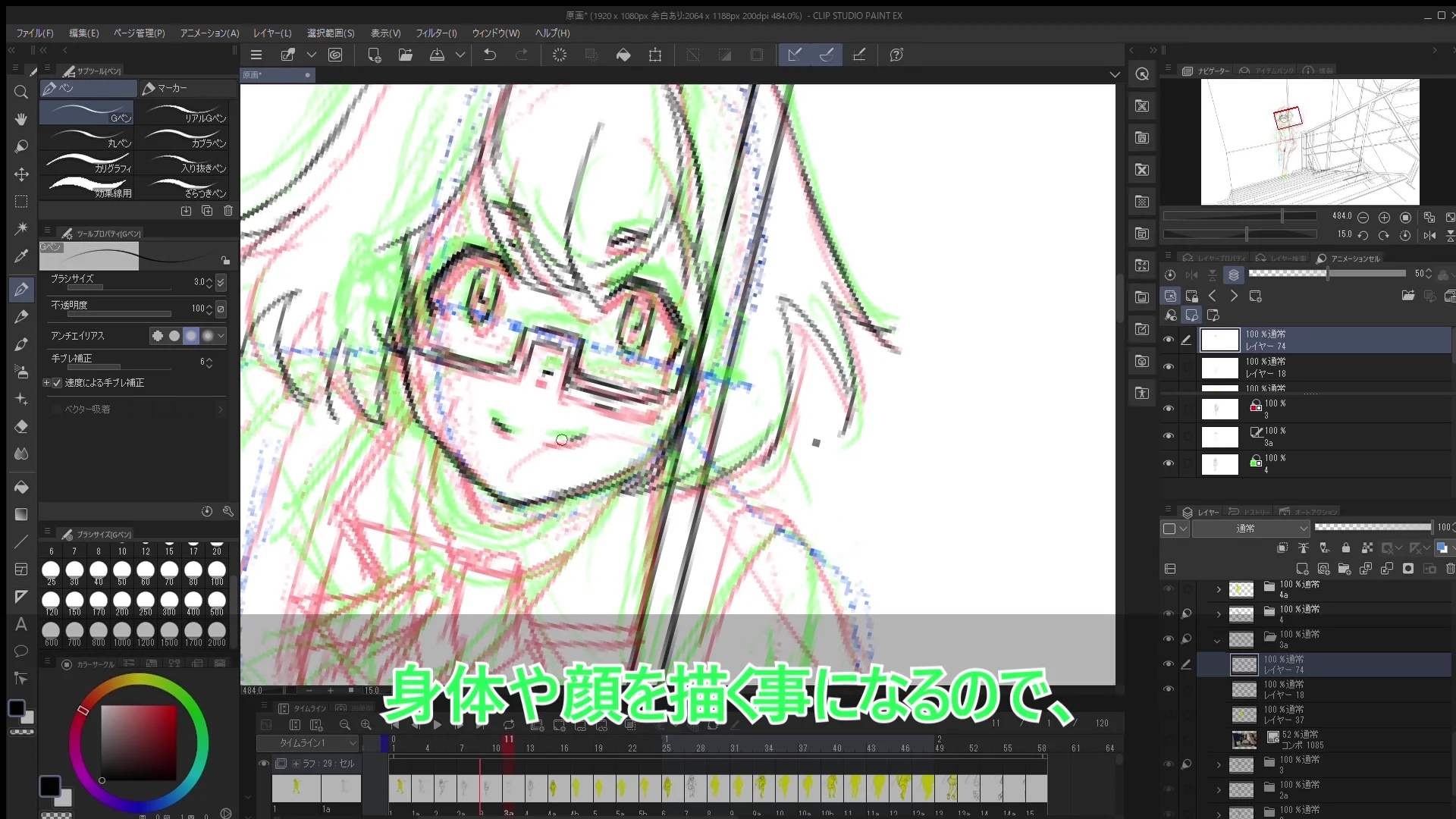Open the フィルター menu
Screen dimensions: 1456x819
438,33
